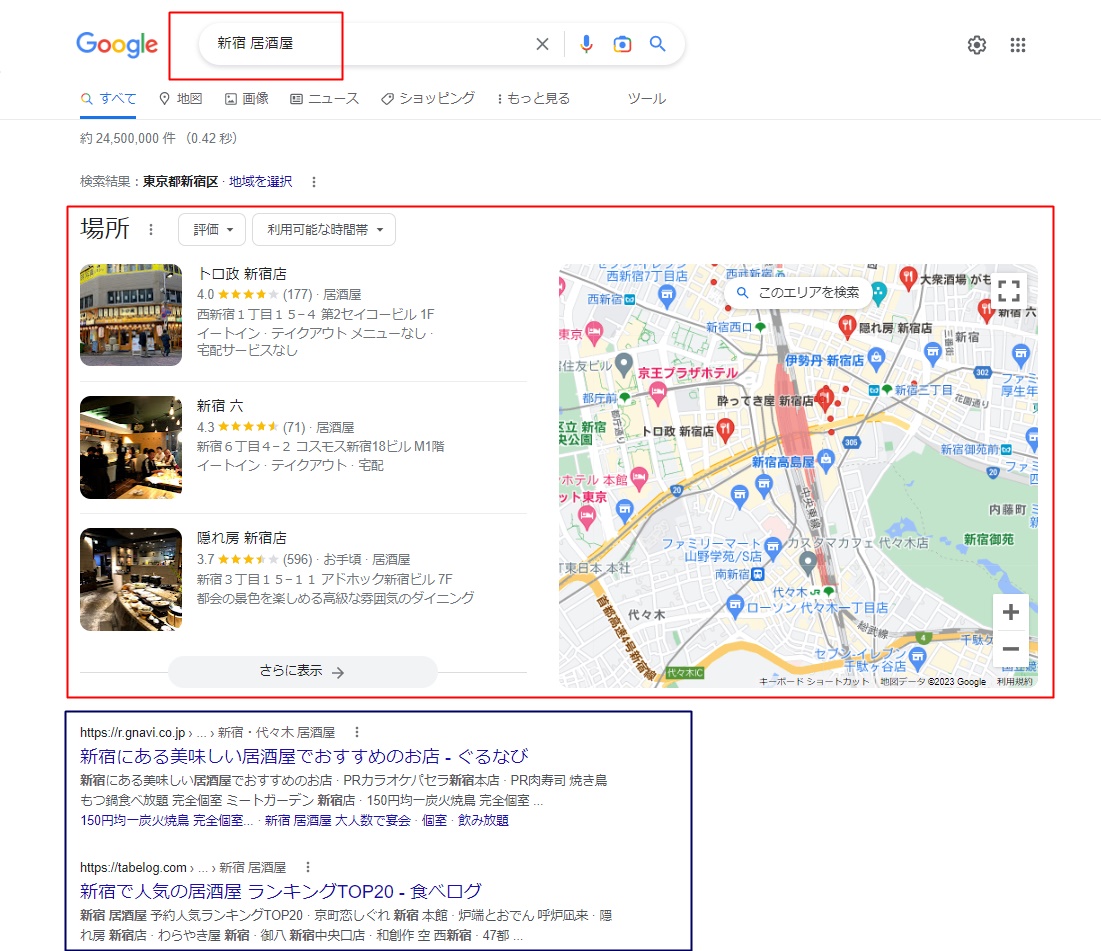The height and width of the screenshot is (951, 1101).
Task: Click the 新宿高島屋 shopping pin
Action: [x=826, y=461]
